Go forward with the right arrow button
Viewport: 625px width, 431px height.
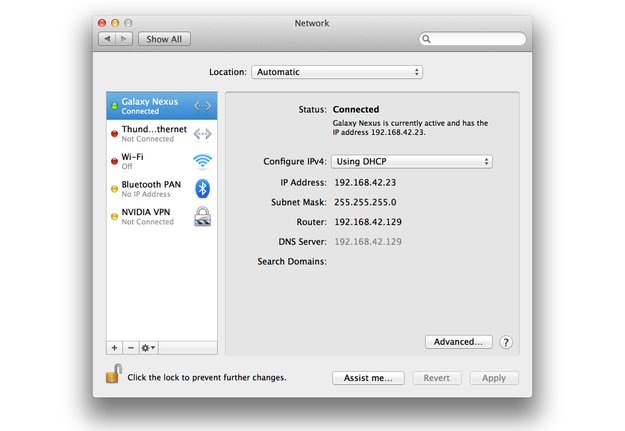click(x=124, y=39)
